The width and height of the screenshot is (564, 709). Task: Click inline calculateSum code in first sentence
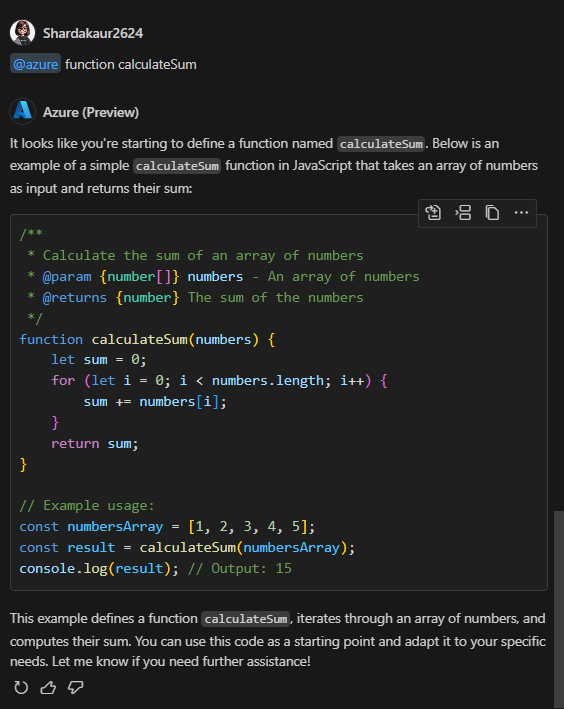(381, 144)
